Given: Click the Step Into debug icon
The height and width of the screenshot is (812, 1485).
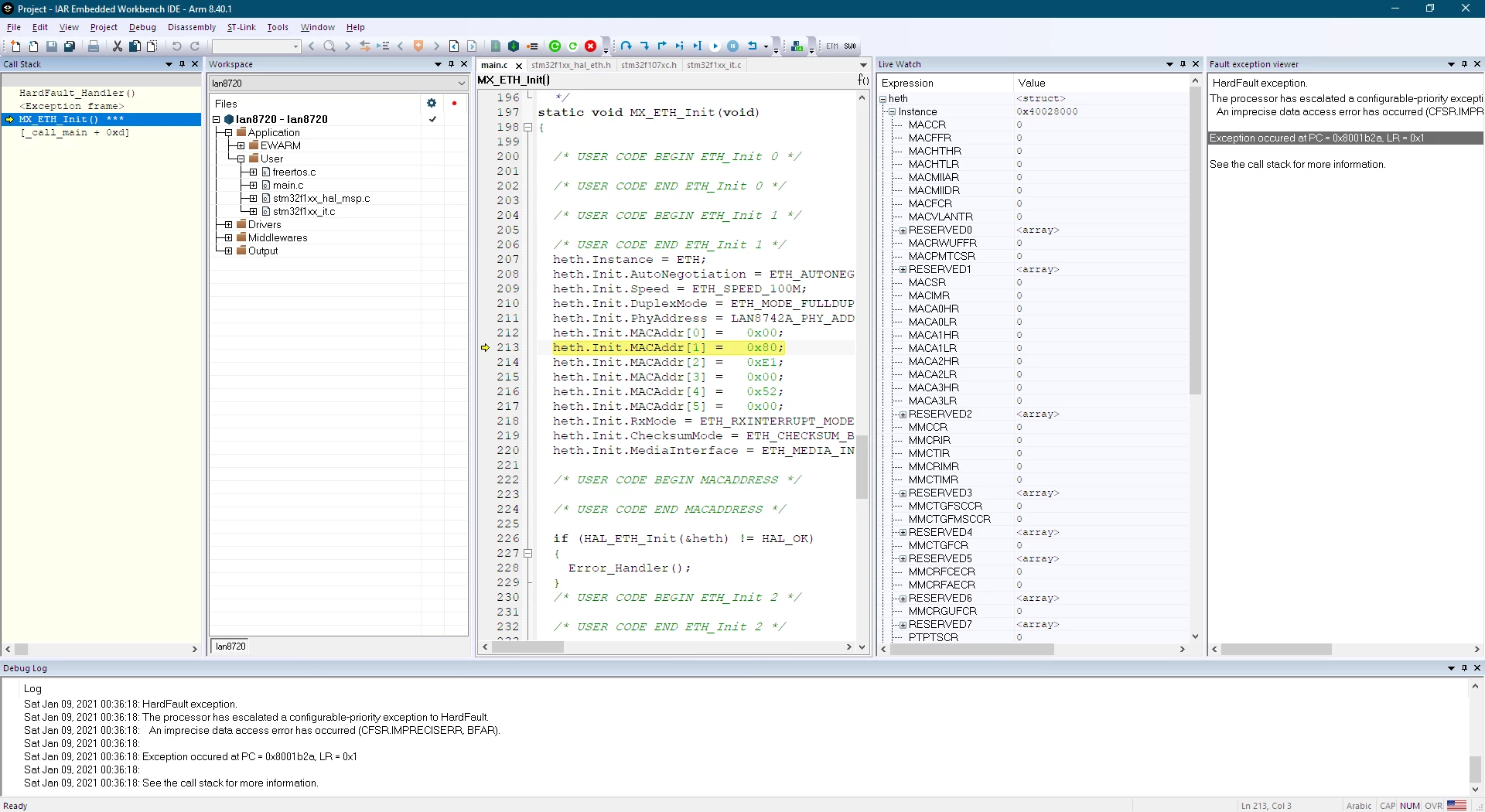Looking at the screenshot, I should (644, 46).
